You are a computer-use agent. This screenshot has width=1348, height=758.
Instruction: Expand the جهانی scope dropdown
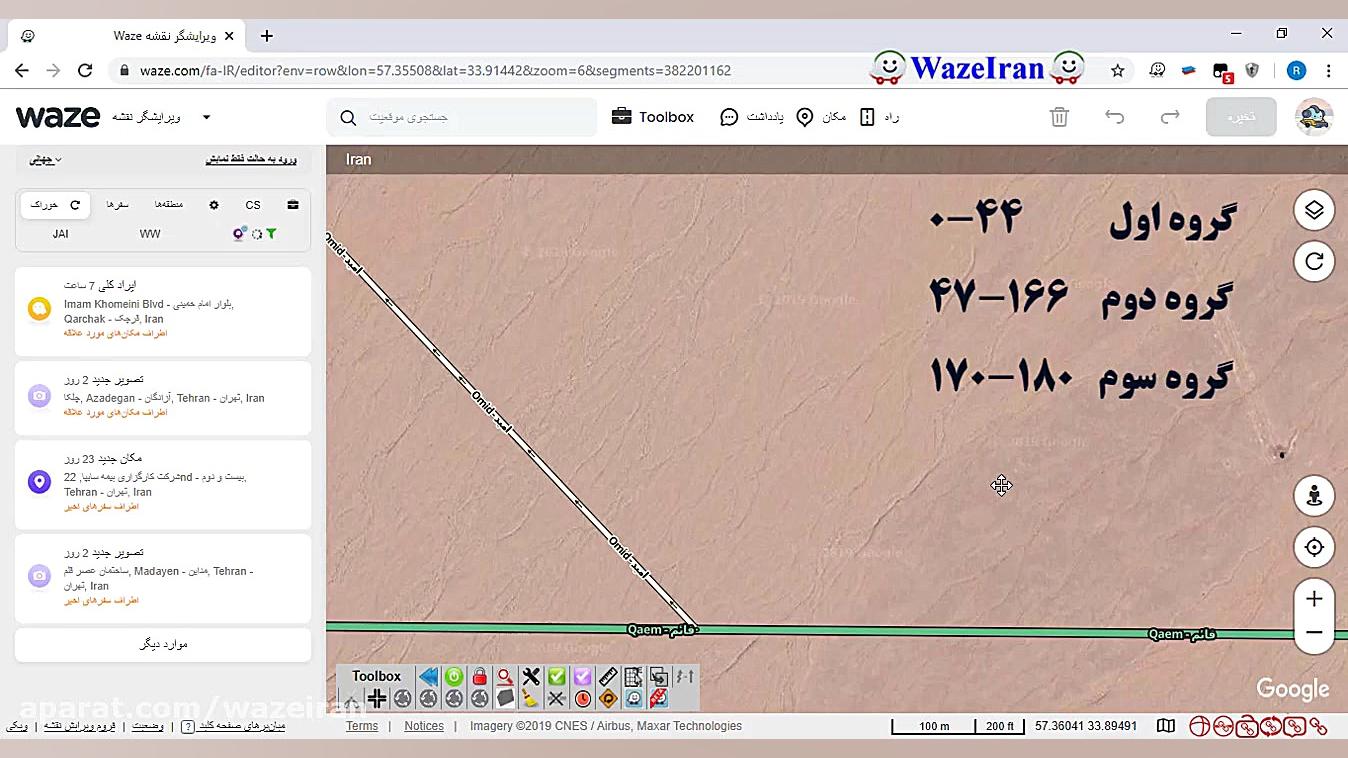pos(45,160)
